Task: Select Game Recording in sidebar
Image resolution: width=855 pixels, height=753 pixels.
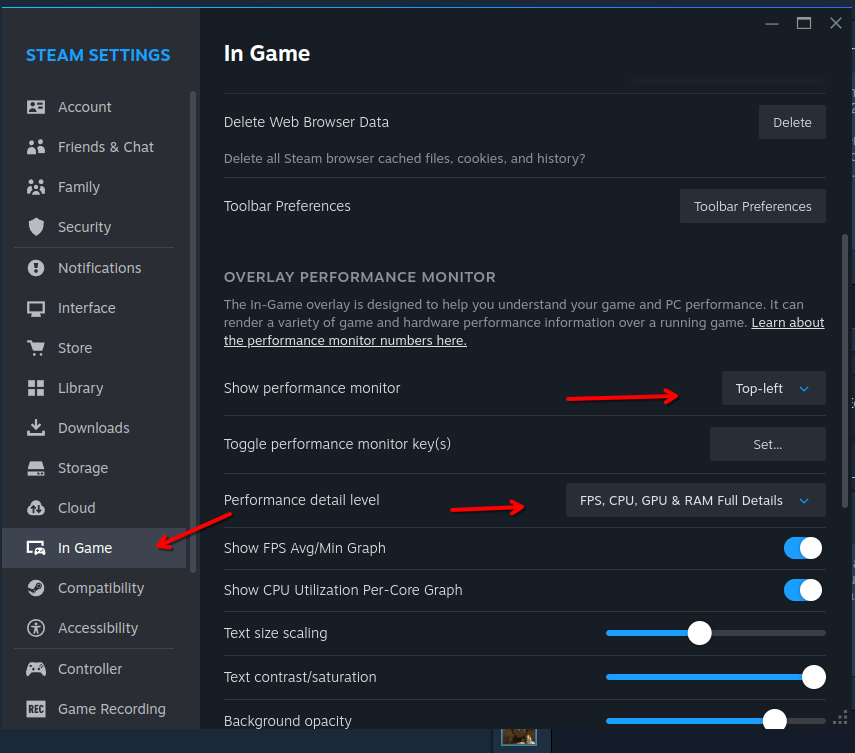Action: point(94,709)
